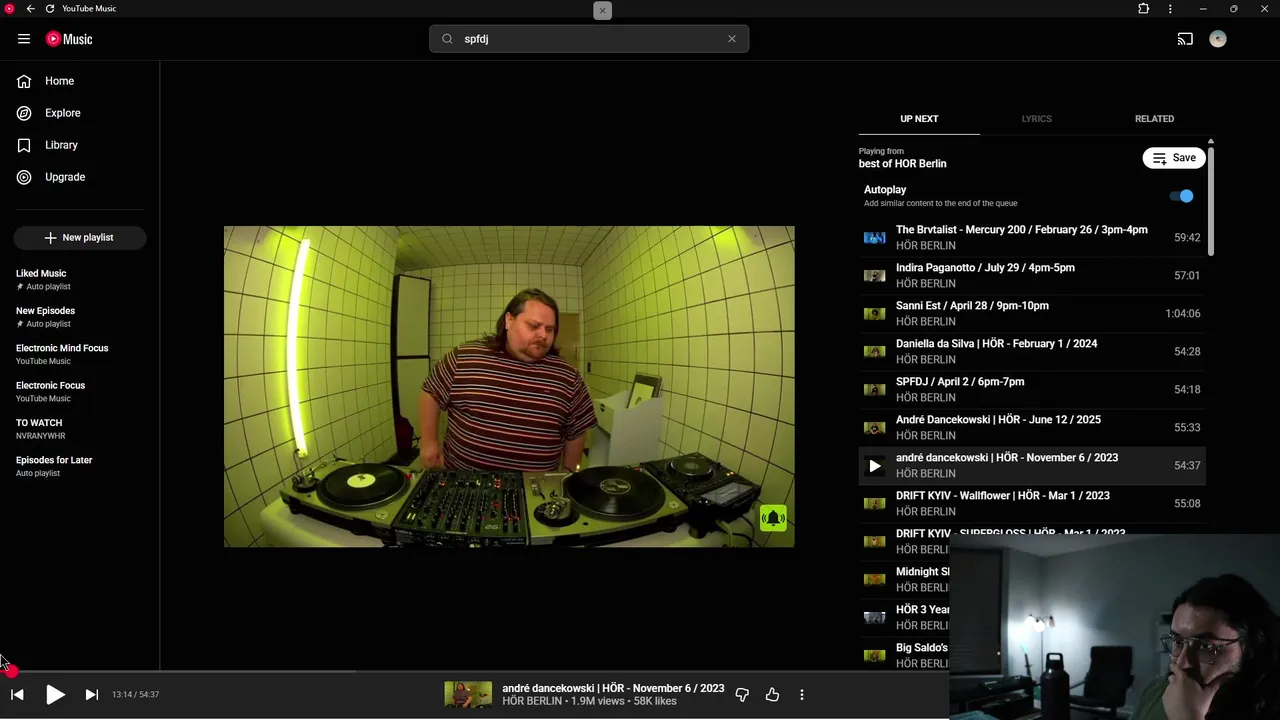Open the hamburger guide menu

24,39
